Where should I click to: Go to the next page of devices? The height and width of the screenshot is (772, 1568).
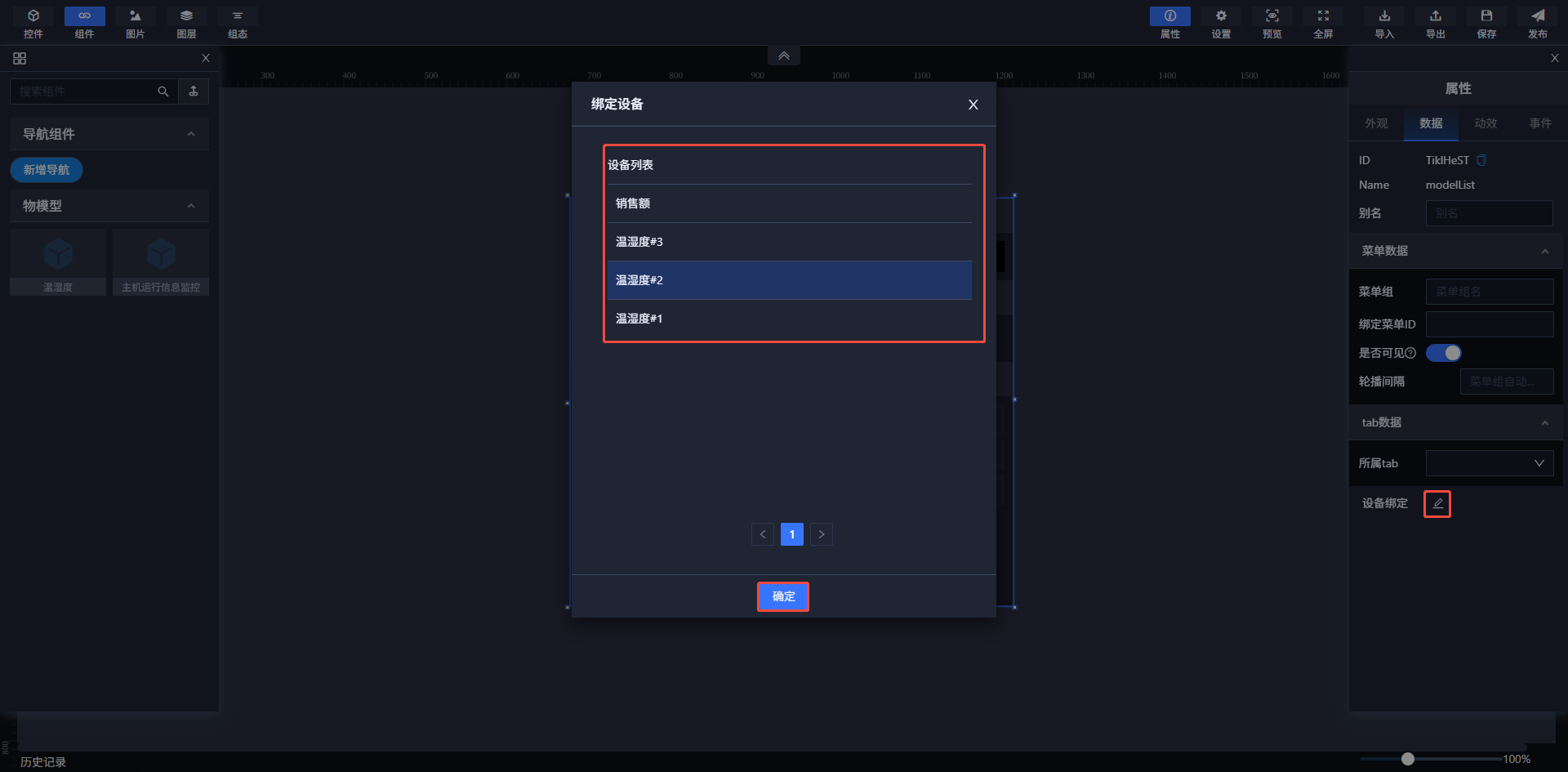point(822,534)
